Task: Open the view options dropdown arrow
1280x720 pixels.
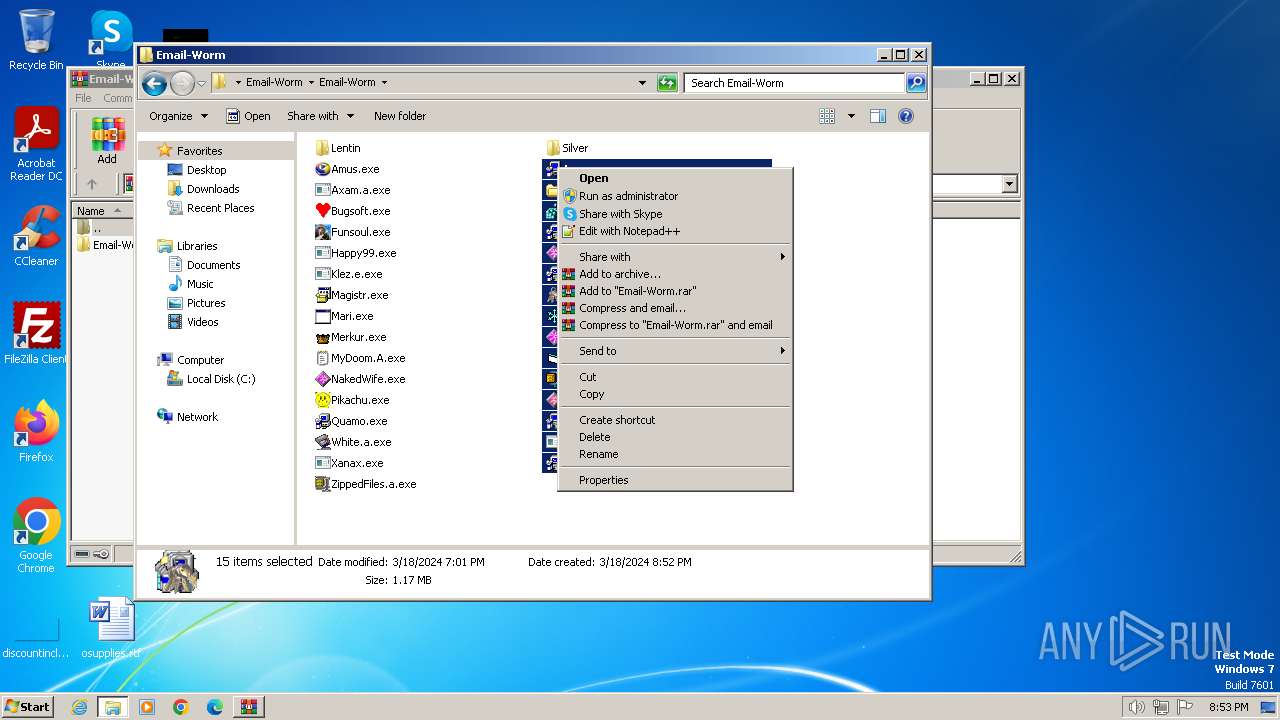Action: click(851, 116)
